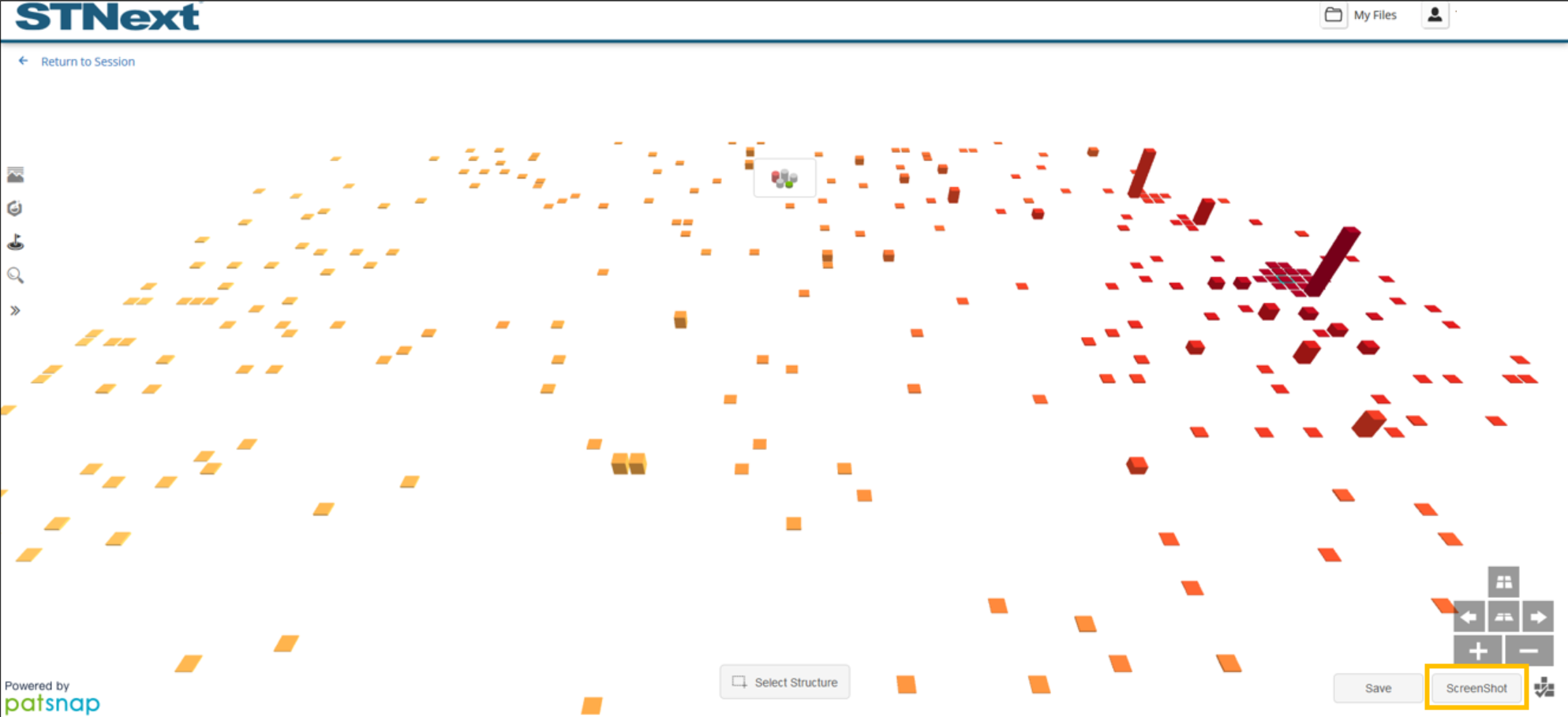Viewport: 1568px width, 717px height.
Task: Save the current landscape view
Action: [x=1378, y=688]
